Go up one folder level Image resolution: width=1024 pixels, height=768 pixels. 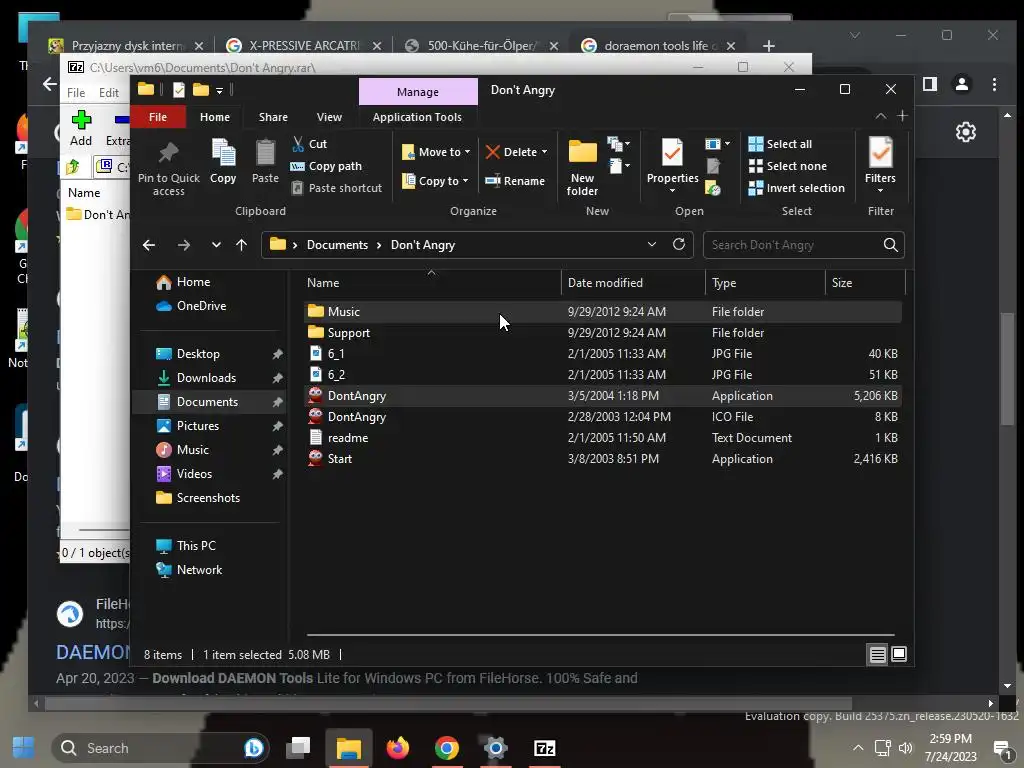click(242, 245)
